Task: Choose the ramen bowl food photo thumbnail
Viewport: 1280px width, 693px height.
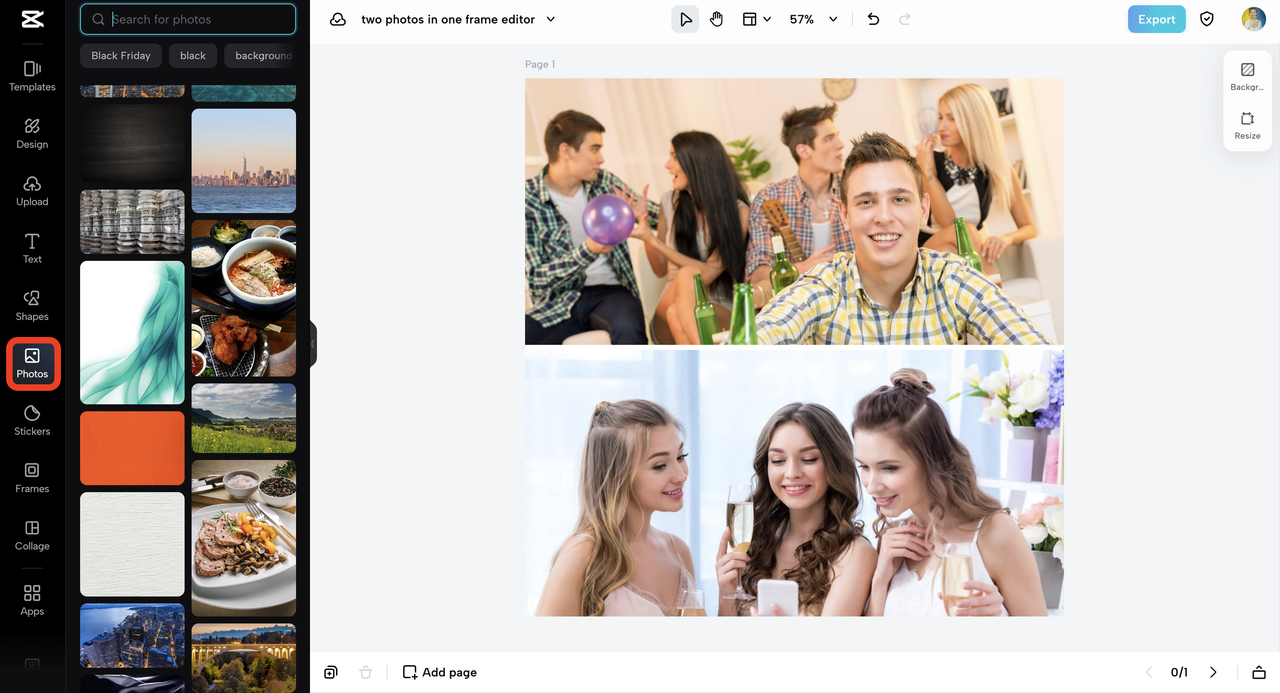Action: [x=244, y=298]
